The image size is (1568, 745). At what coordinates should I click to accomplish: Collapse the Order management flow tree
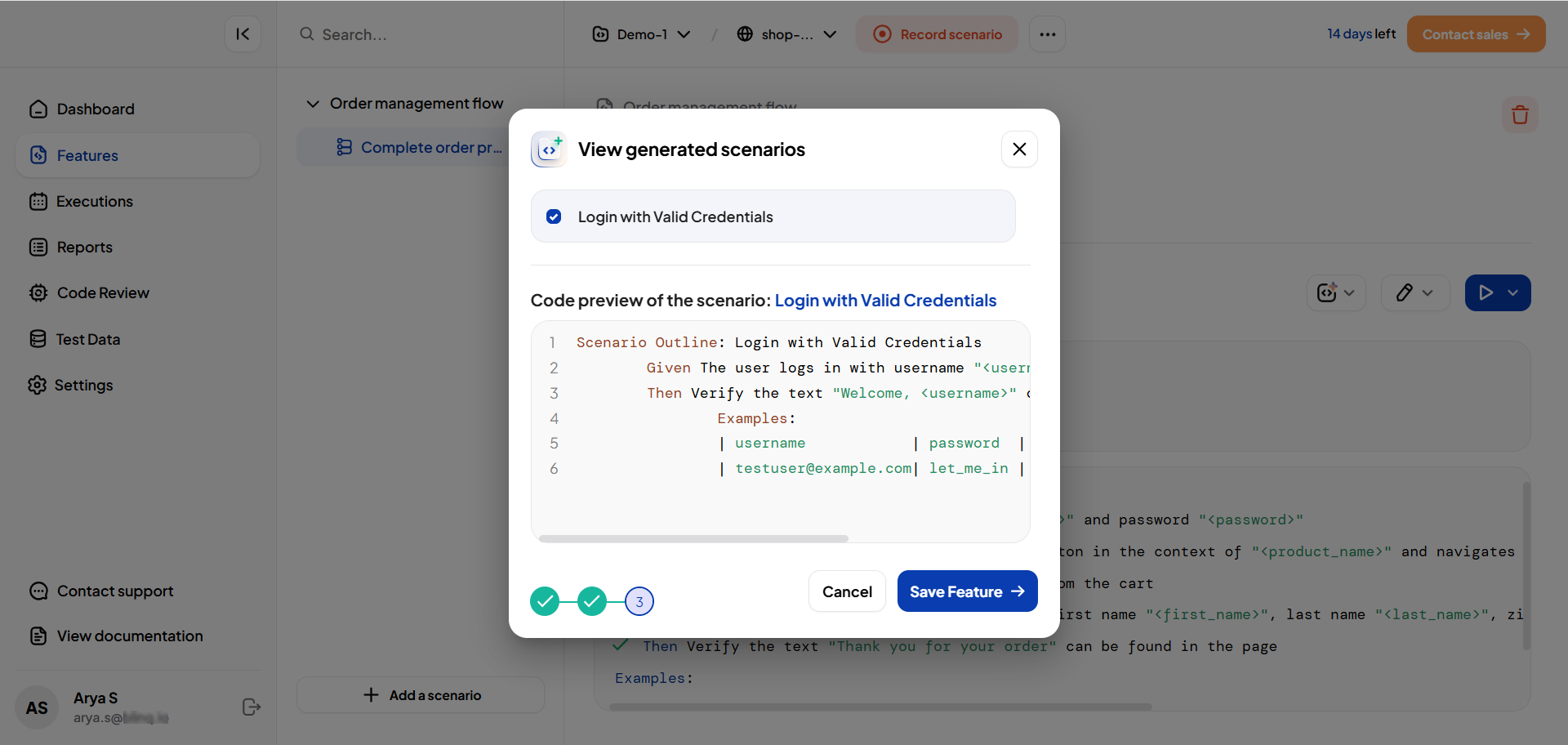click(x=313, y=104)
